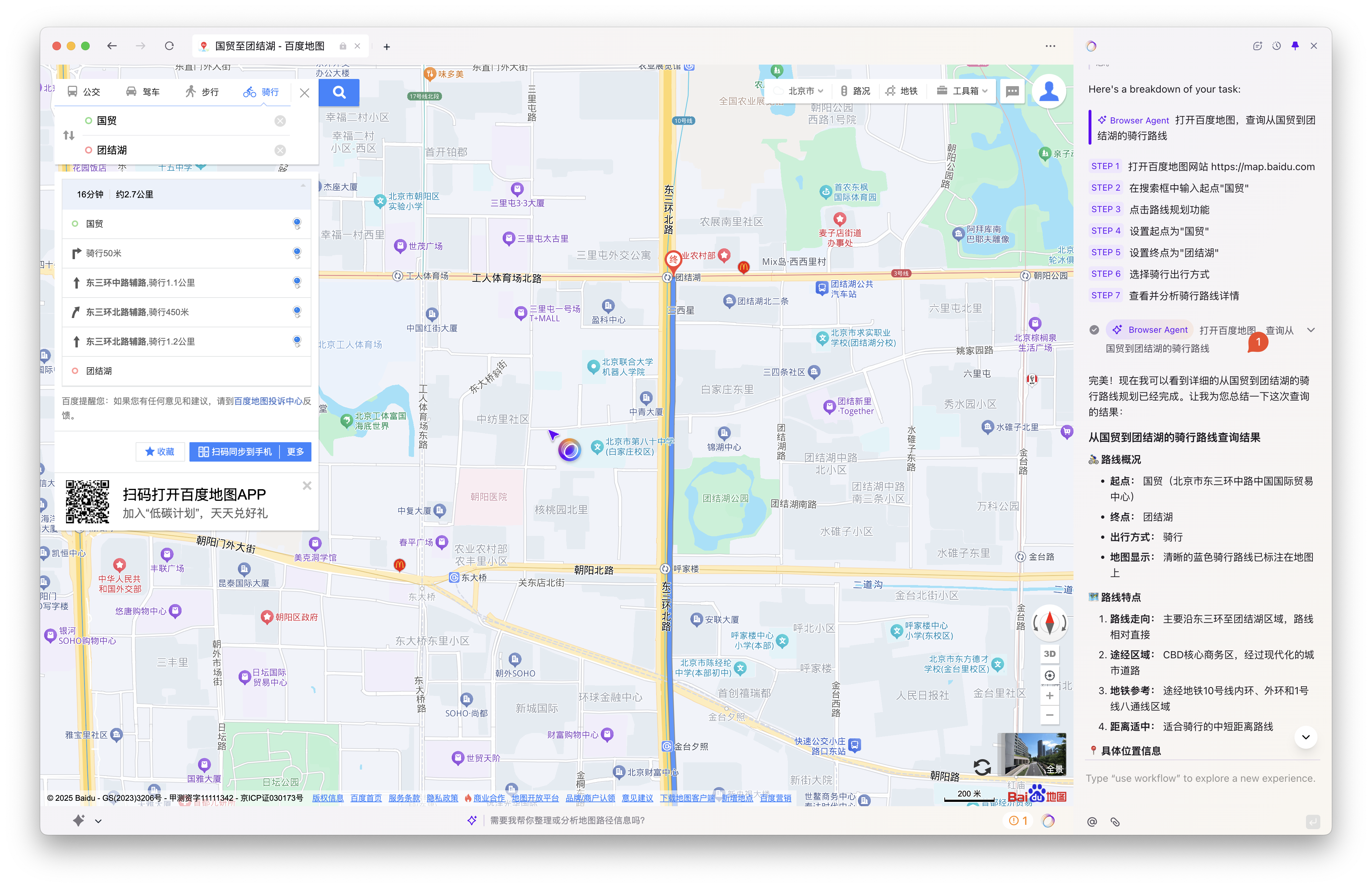1372x888 pixels.
Task: Show 骑行50米 step on the map
Action: [x=187, y=254]
